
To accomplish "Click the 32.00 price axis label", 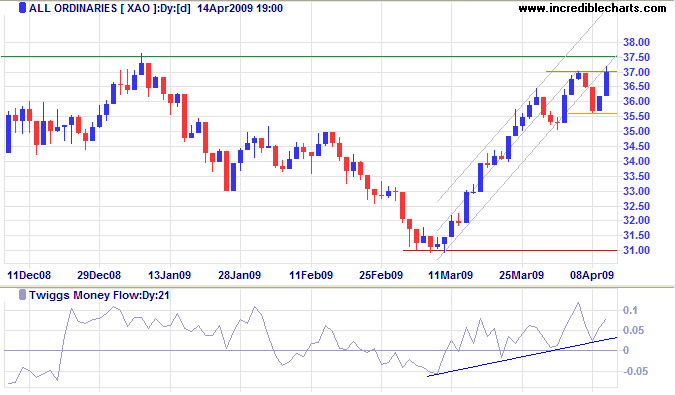I will 636,220.
